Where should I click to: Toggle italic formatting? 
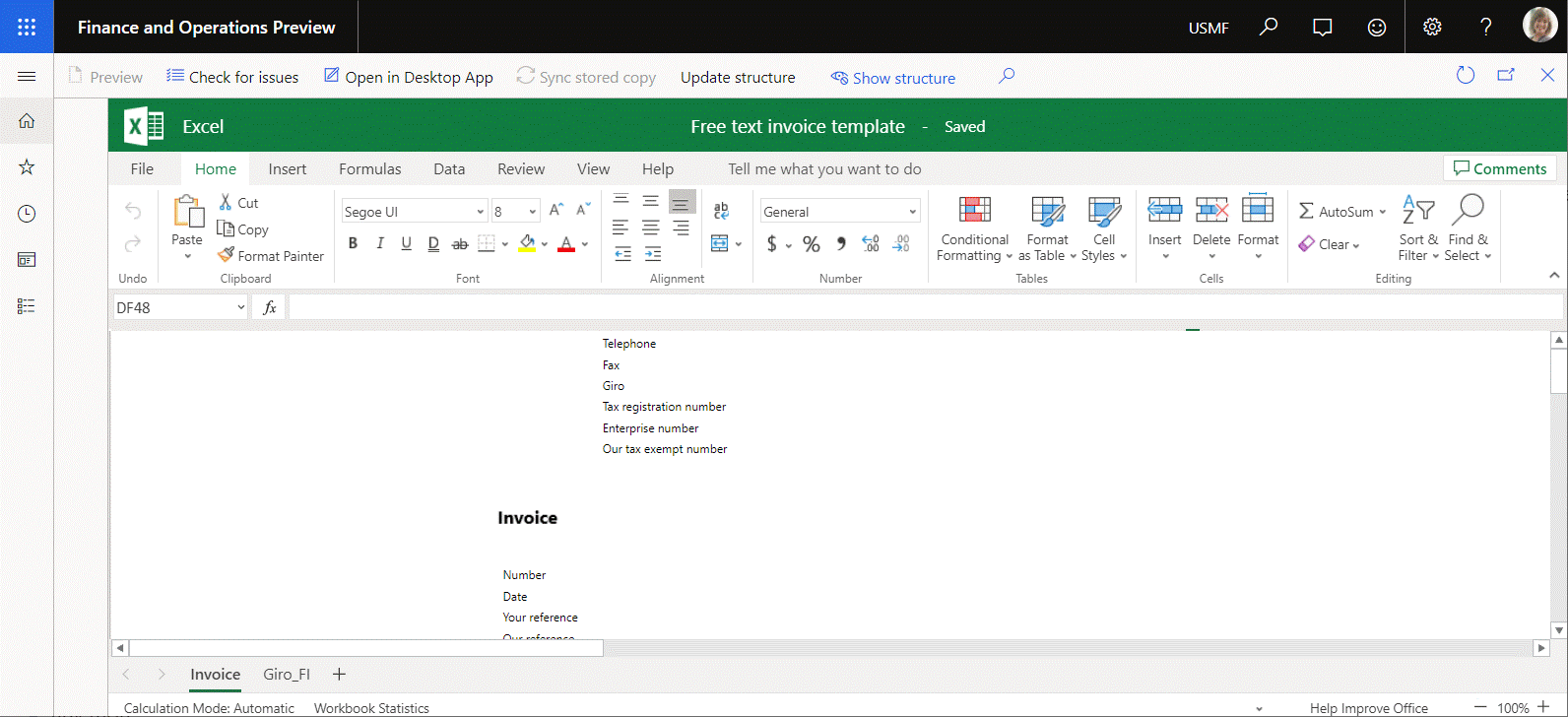tap(379, 244)
